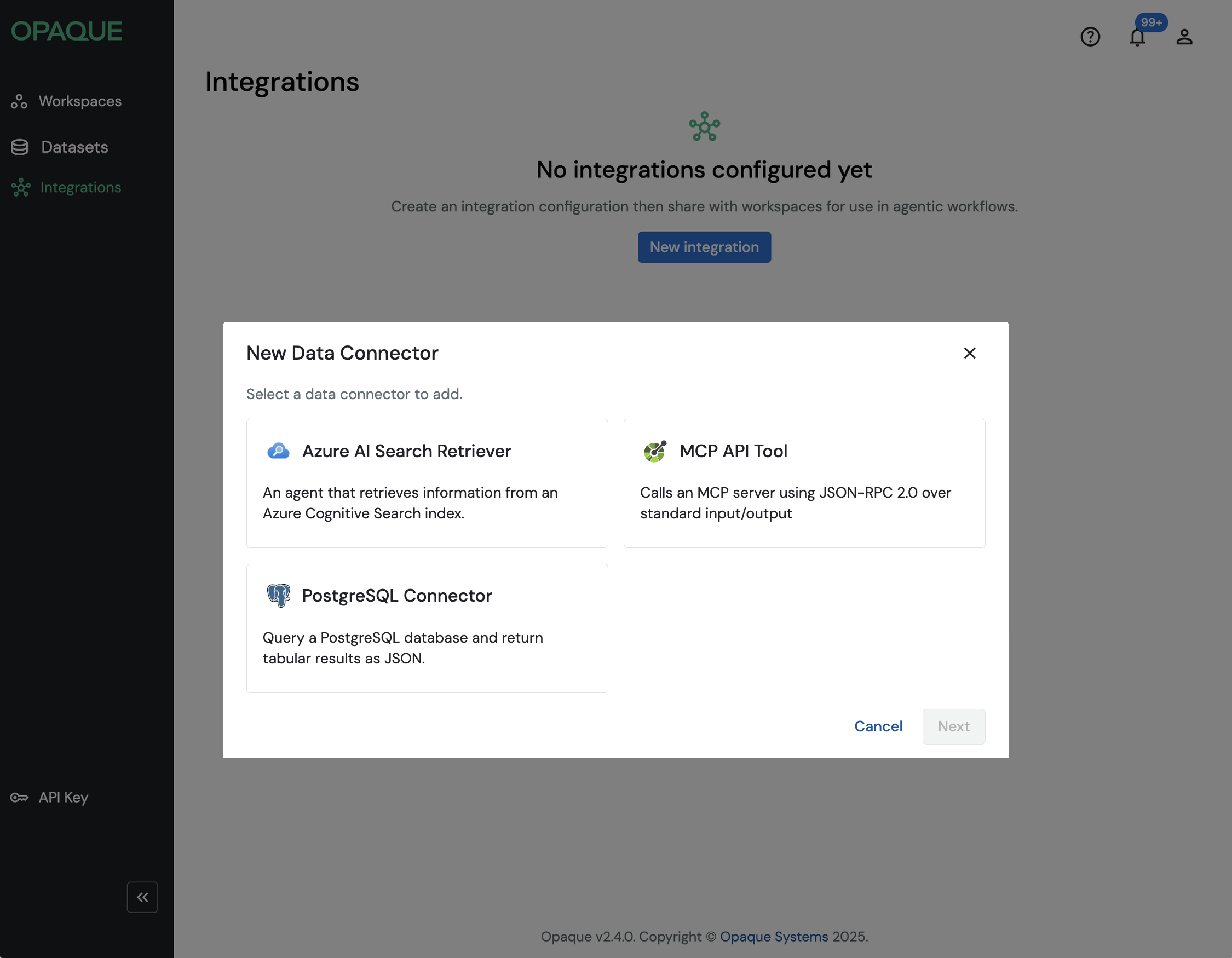1232x958 pixels.
Task: Click the OPAQUE logo
Action: point(67,32)
